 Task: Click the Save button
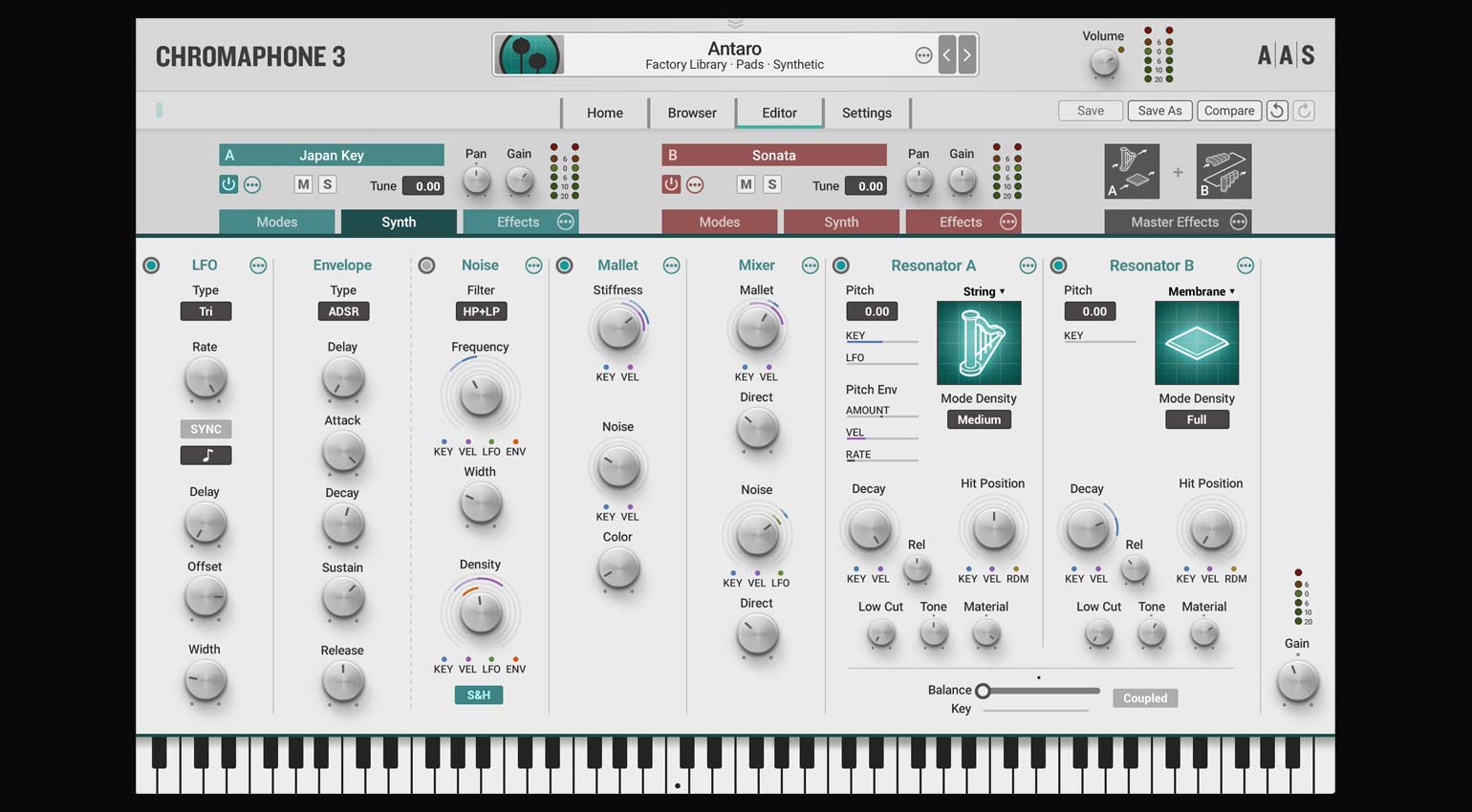1091,111
